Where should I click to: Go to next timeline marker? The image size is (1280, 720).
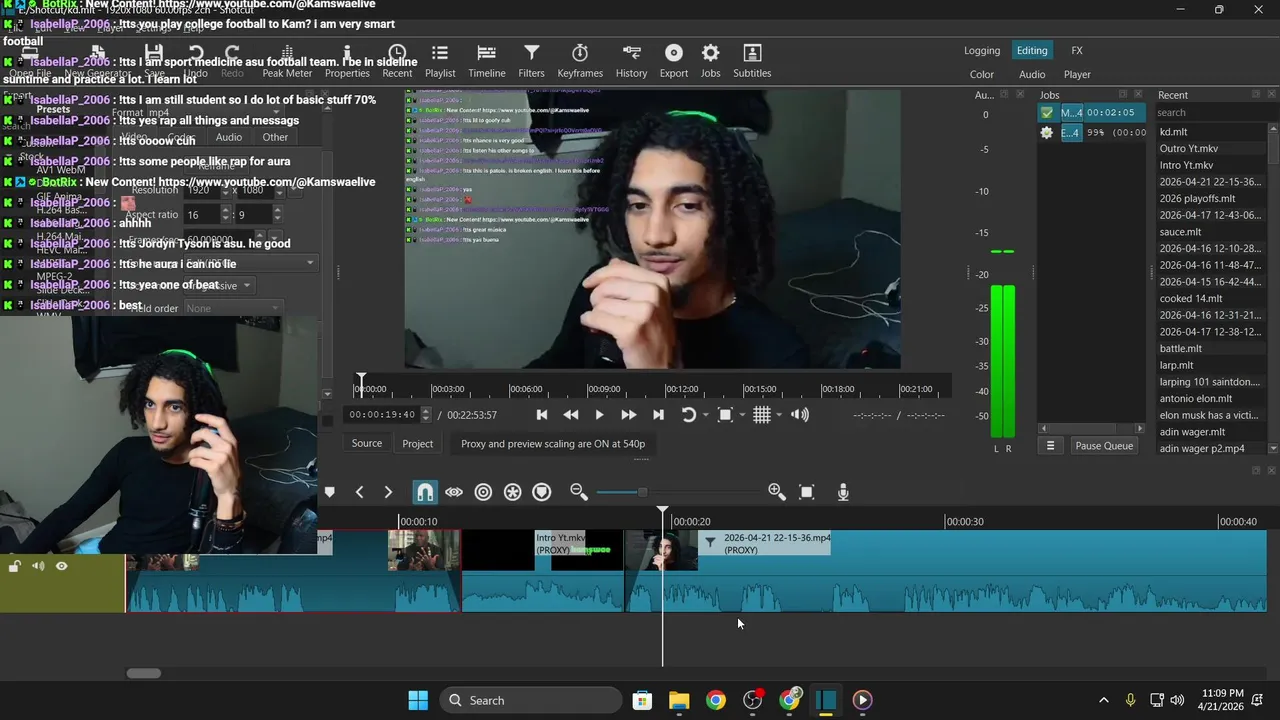[388, 492]
